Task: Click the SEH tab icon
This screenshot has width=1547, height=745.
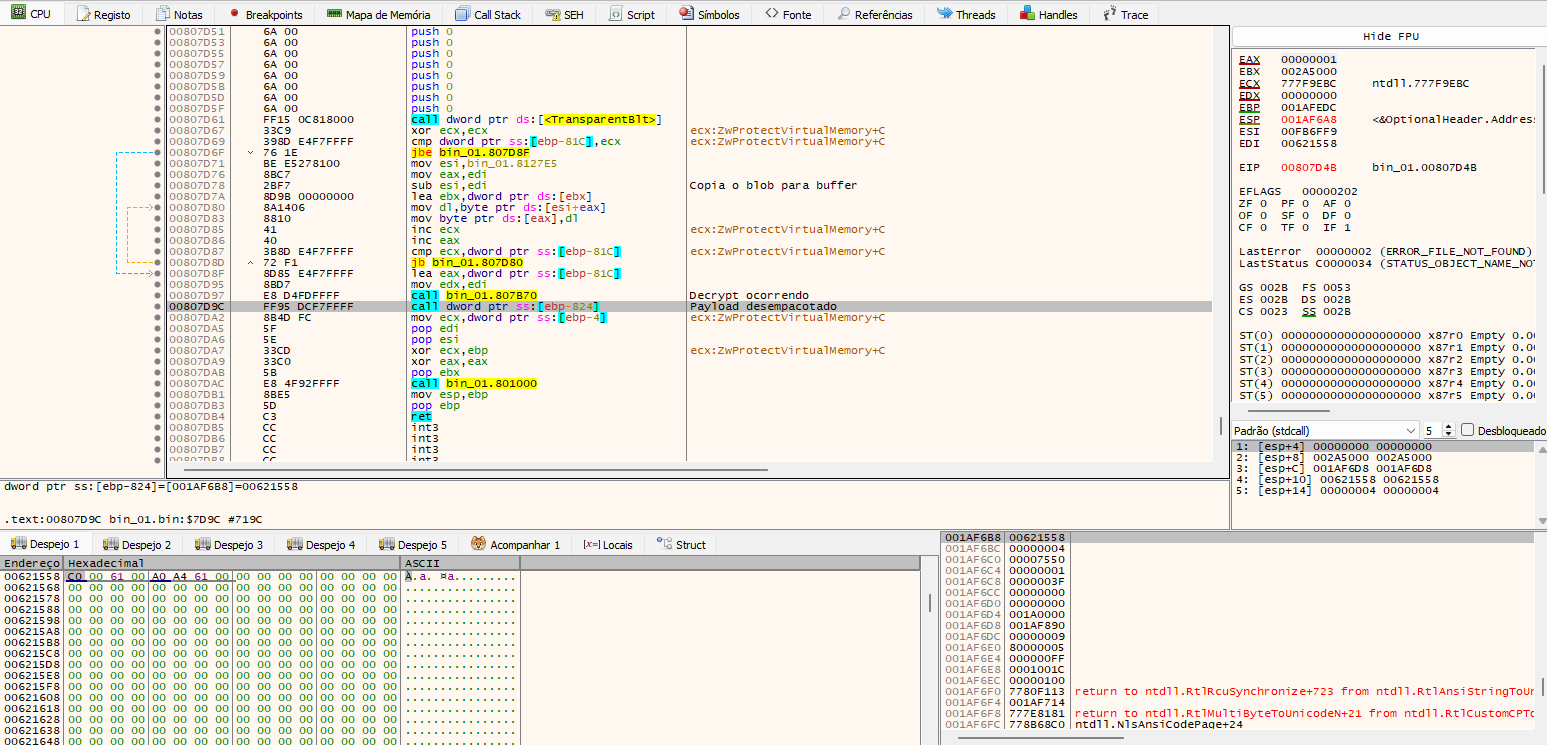Action: 552,15
